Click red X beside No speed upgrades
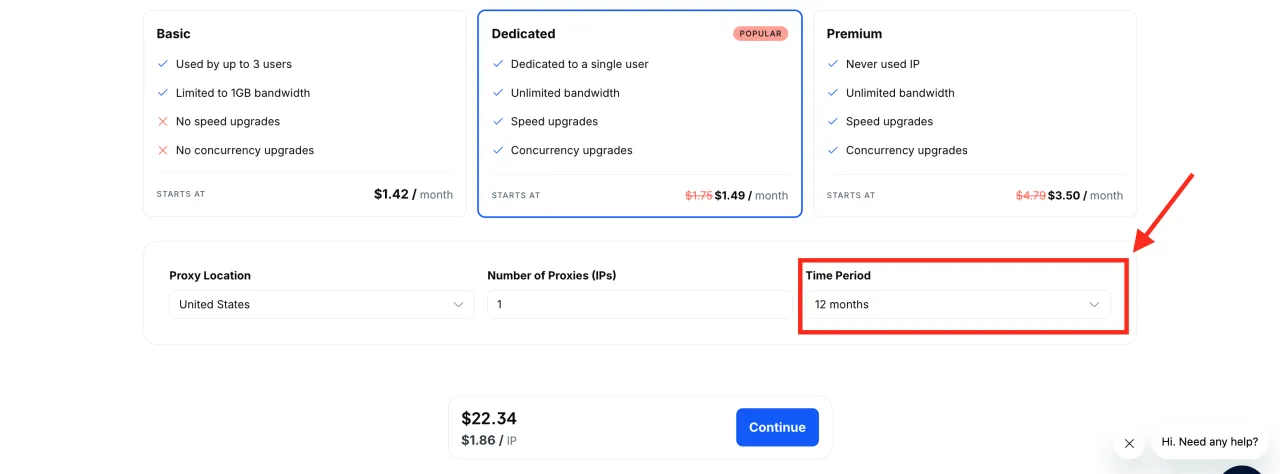The image size is (1280, 474). [163, 122]
